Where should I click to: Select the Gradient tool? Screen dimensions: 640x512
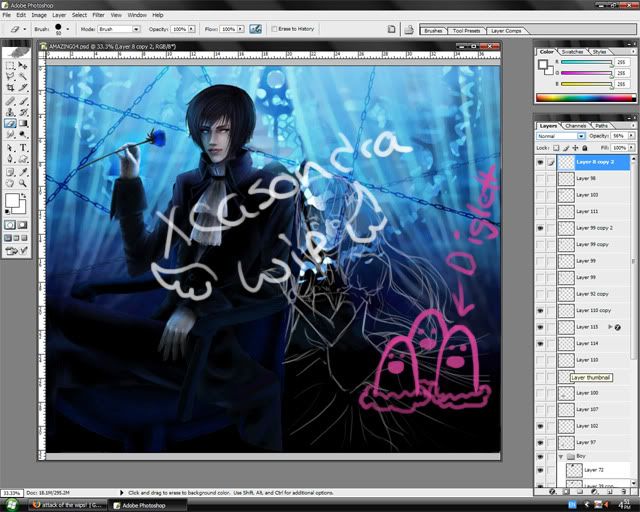(x=23, y=123)
